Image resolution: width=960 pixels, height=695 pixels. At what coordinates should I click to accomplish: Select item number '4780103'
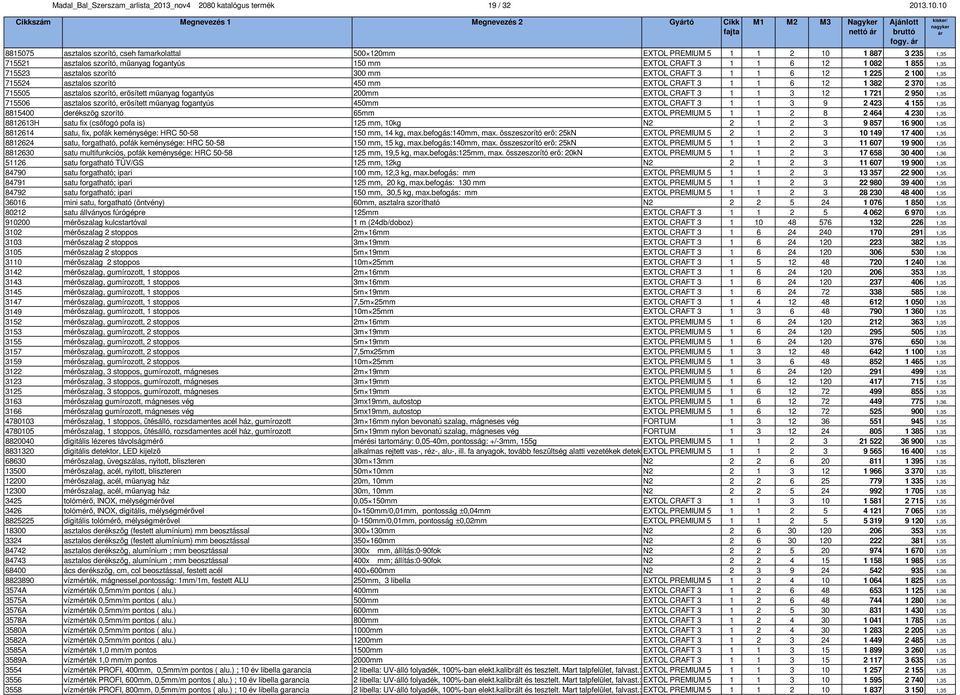(x=20, y=421)
